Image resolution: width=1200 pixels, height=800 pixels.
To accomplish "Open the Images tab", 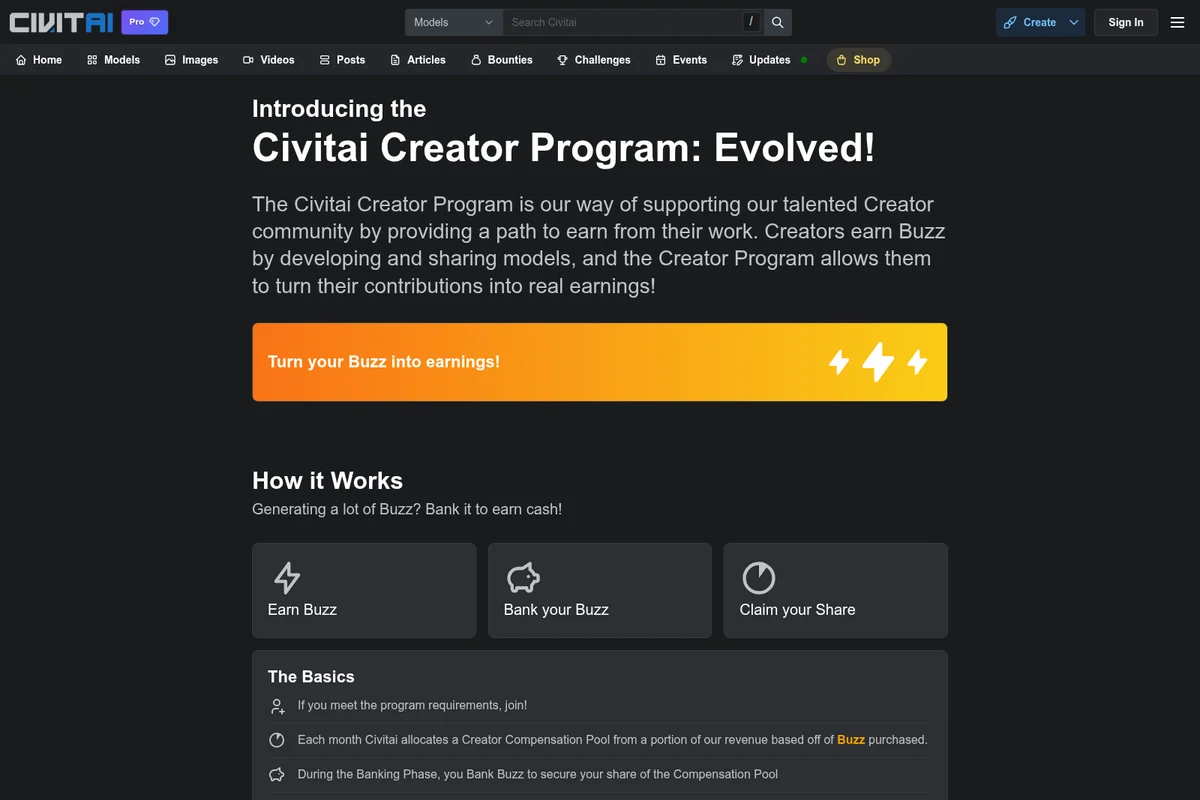I will 191,60.
